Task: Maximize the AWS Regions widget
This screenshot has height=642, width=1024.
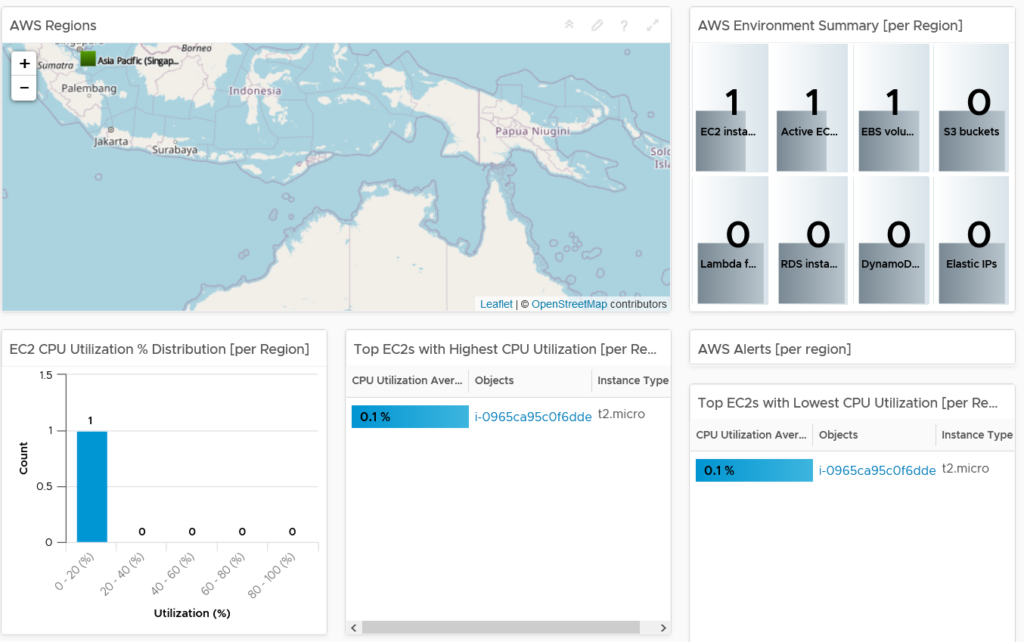Action: pos(652,25)
